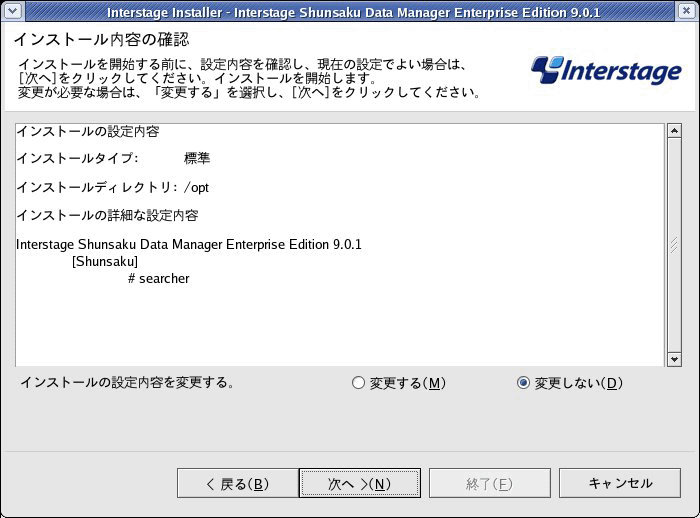Click the scroll-down arrow of the settings pane
Screen dimensions: 700x518
[674, 359]
